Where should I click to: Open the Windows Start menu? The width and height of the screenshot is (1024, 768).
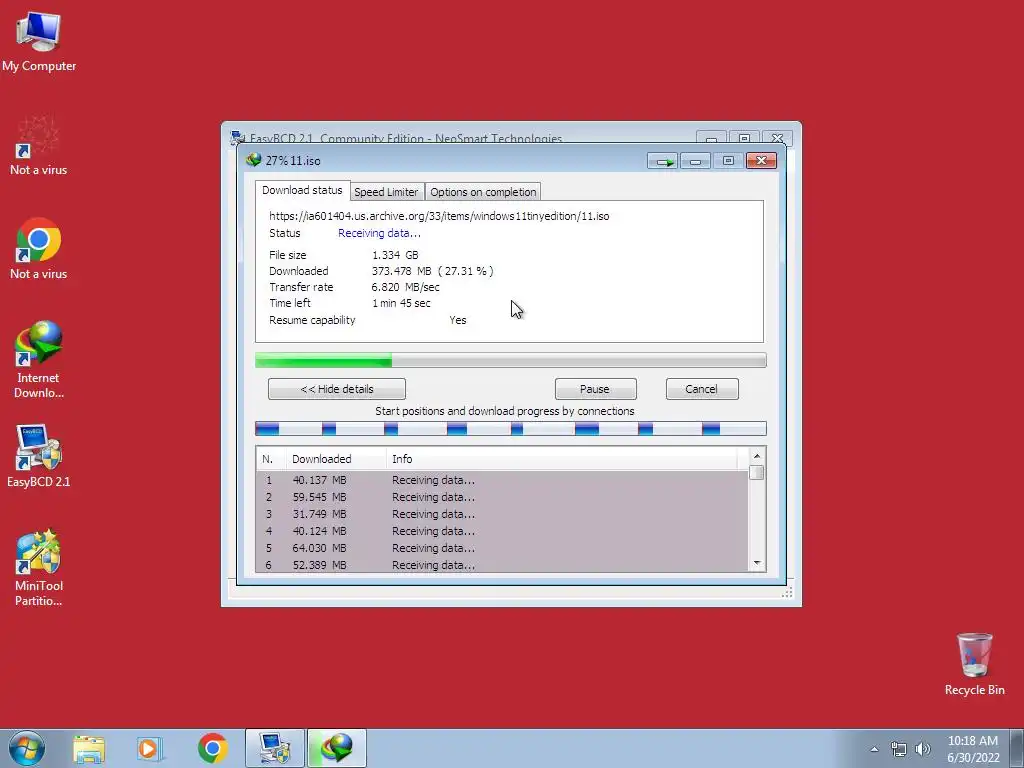click(x=27, y=748)
